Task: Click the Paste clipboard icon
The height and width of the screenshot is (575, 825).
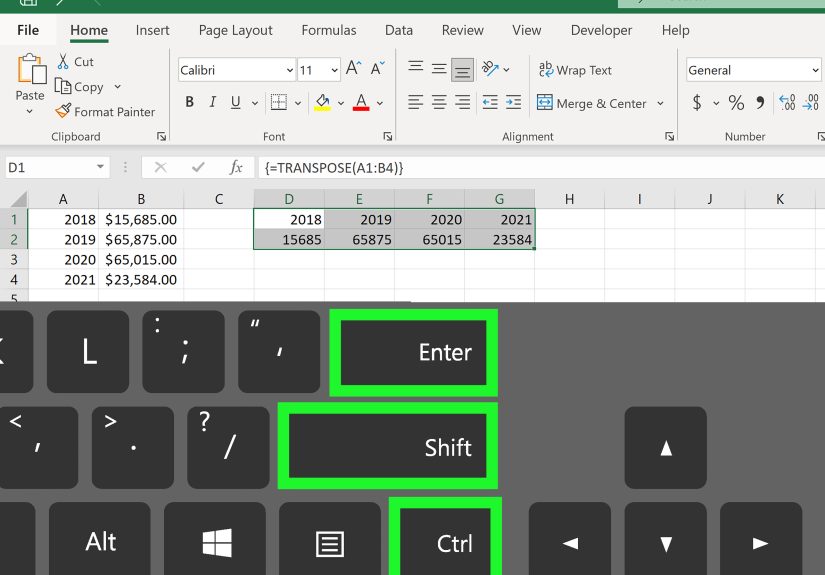Action: (32, 69)
